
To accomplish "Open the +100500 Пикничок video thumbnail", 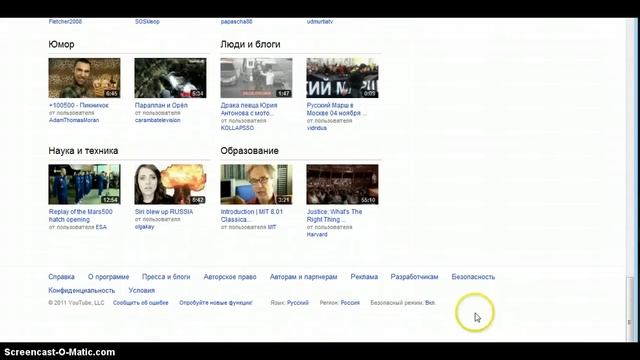I will pyautogui.click(x=84, y=78).
